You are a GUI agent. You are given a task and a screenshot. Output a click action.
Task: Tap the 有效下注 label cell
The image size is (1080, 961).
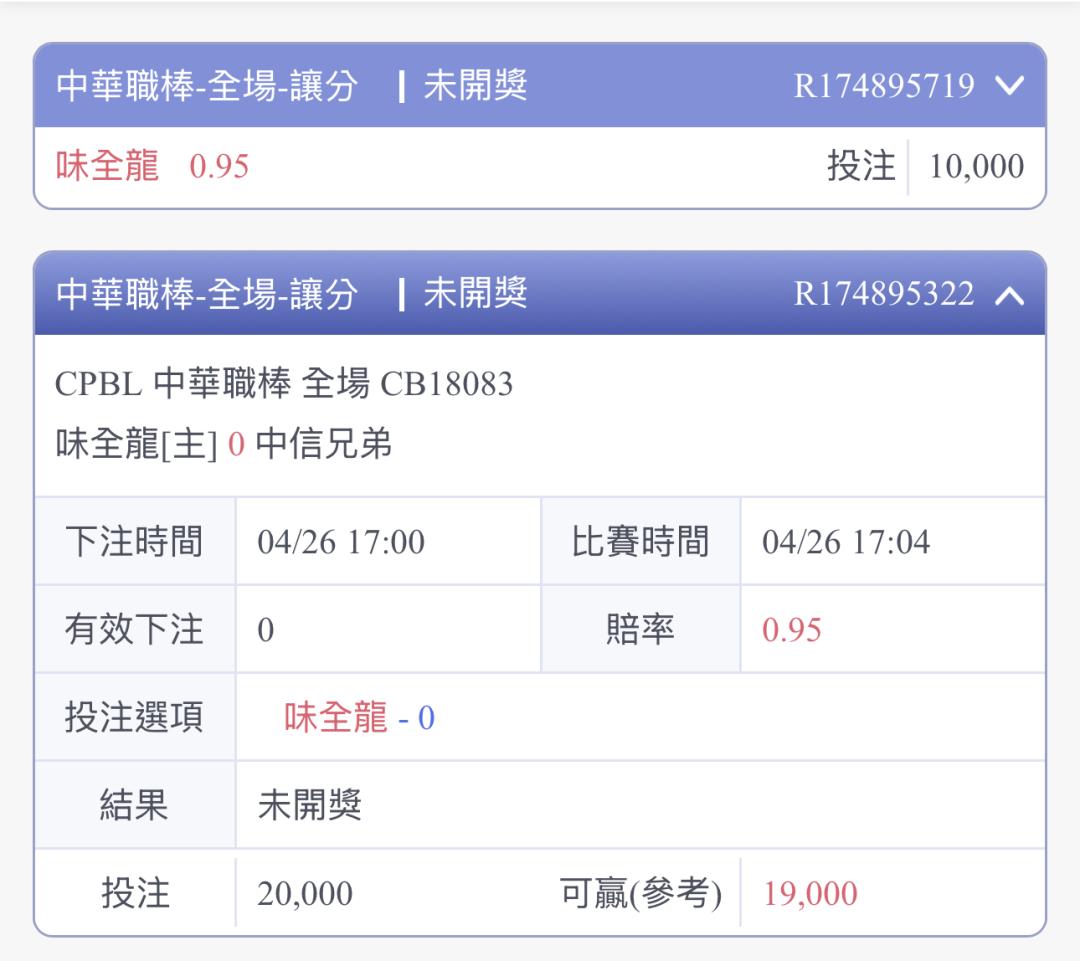pos(134,630)
